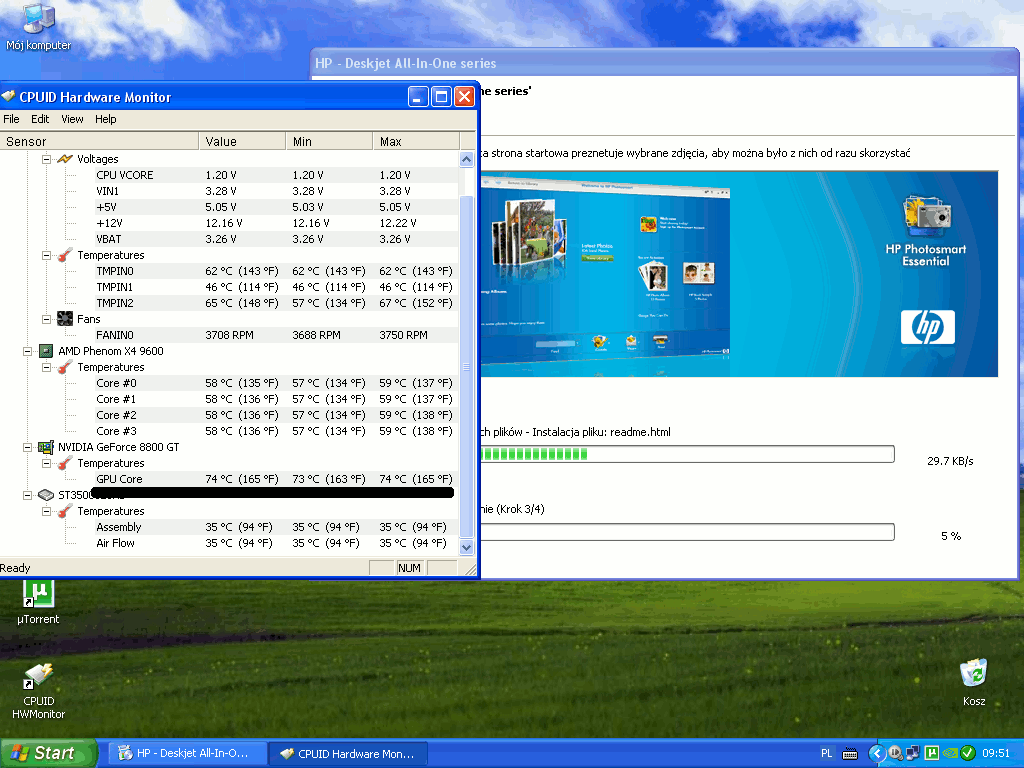This screenshot has width=1024, height=768.
Task: Click the Fans category fan icon
Action: click(65, 319)
